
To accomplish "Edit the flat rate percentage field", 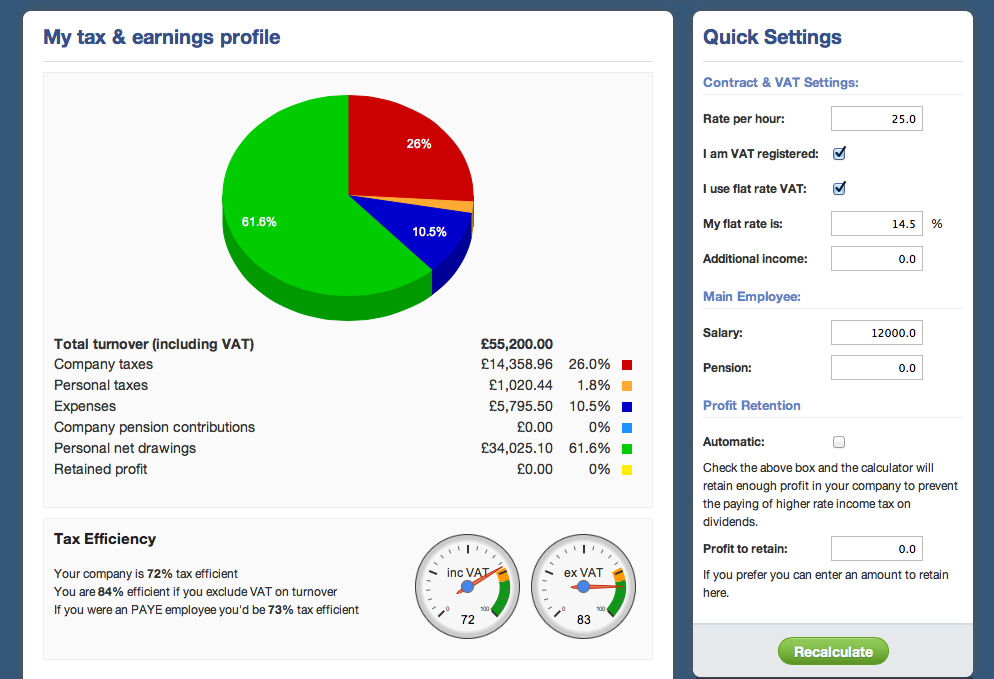I will point(876,224).
